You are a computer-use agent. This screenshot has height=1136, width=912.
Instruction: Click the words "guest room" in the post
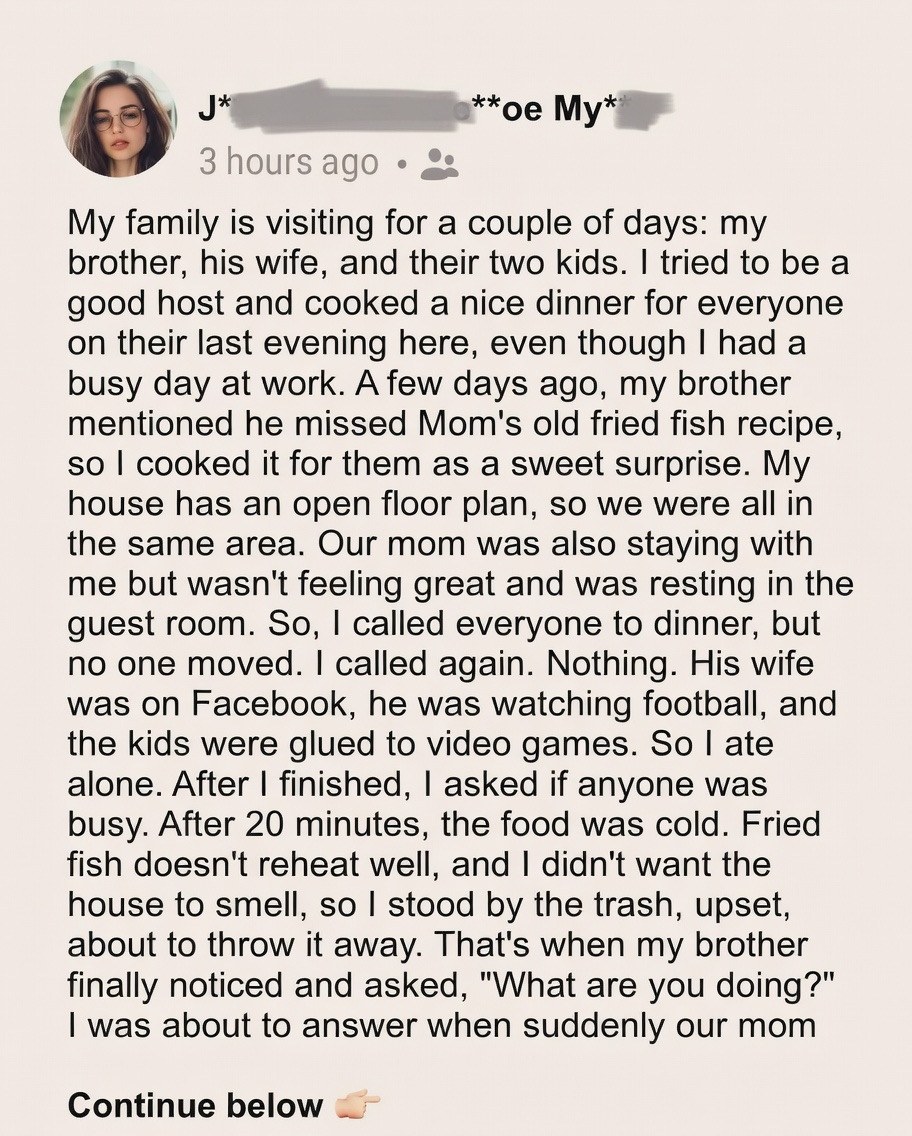pyautogui.click(x=155, y=622)
